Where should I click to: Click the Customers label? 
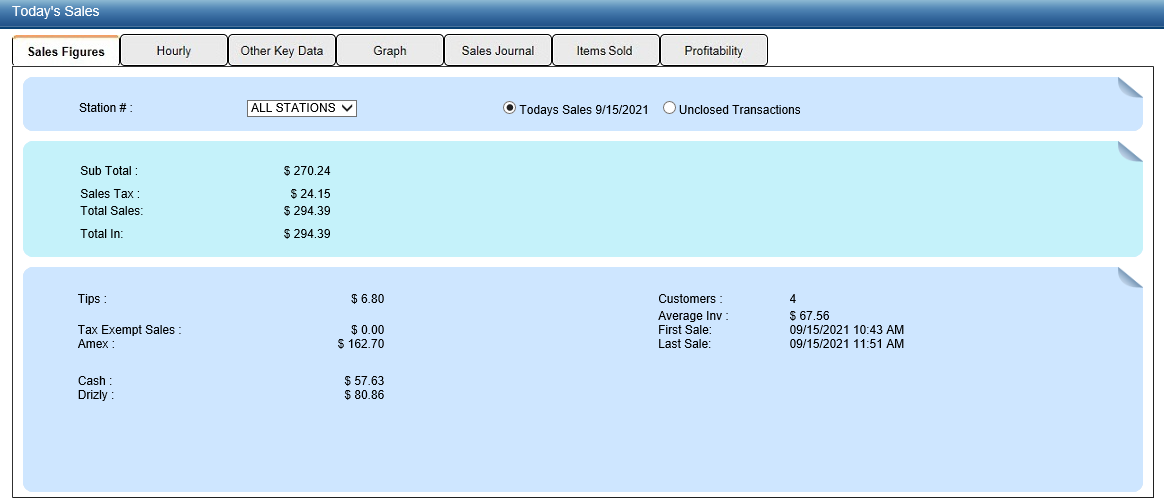(x=690, y=299)
